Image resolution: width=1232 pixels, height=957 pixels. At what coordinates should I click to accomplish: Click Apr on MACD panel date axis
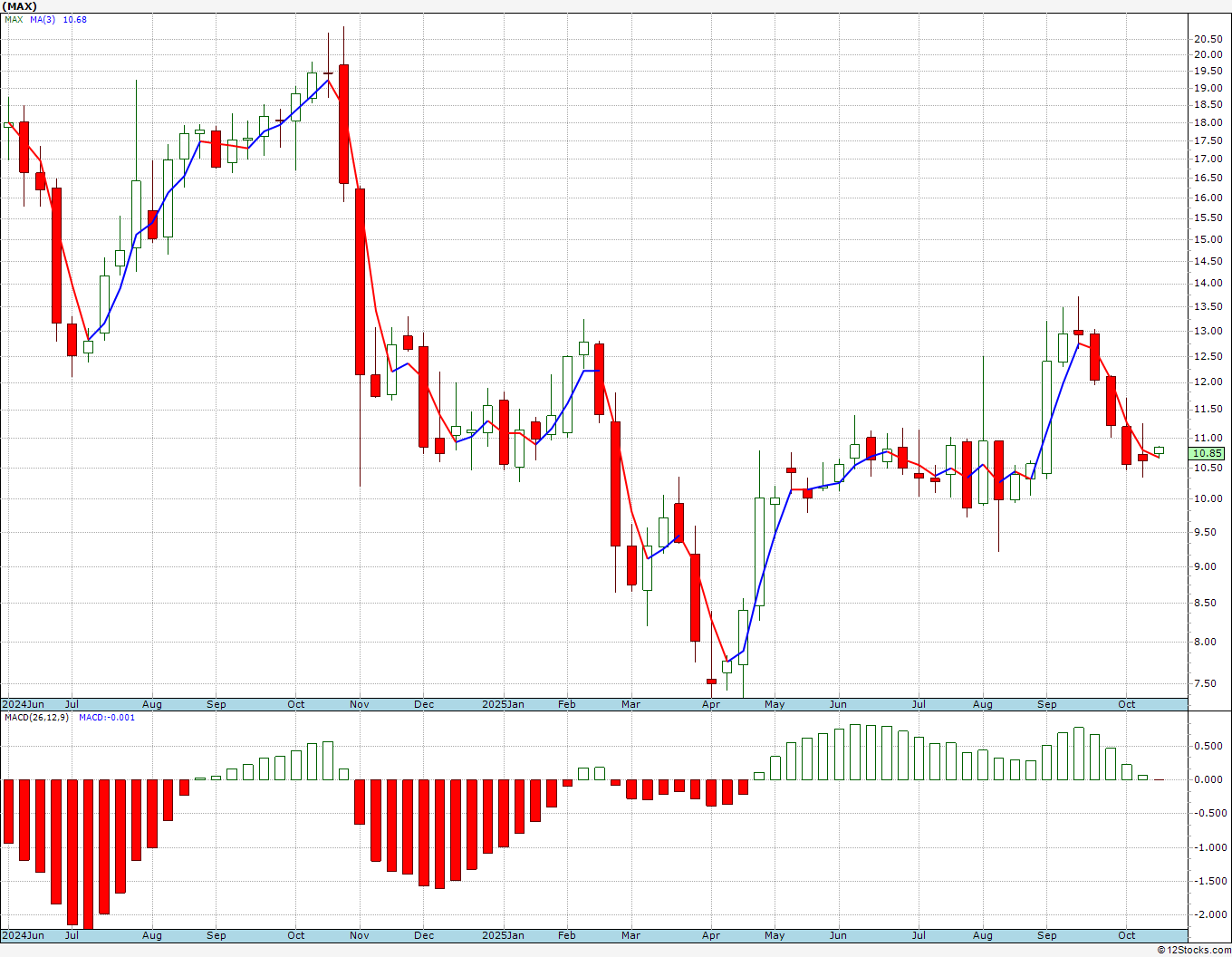[711, 935]
